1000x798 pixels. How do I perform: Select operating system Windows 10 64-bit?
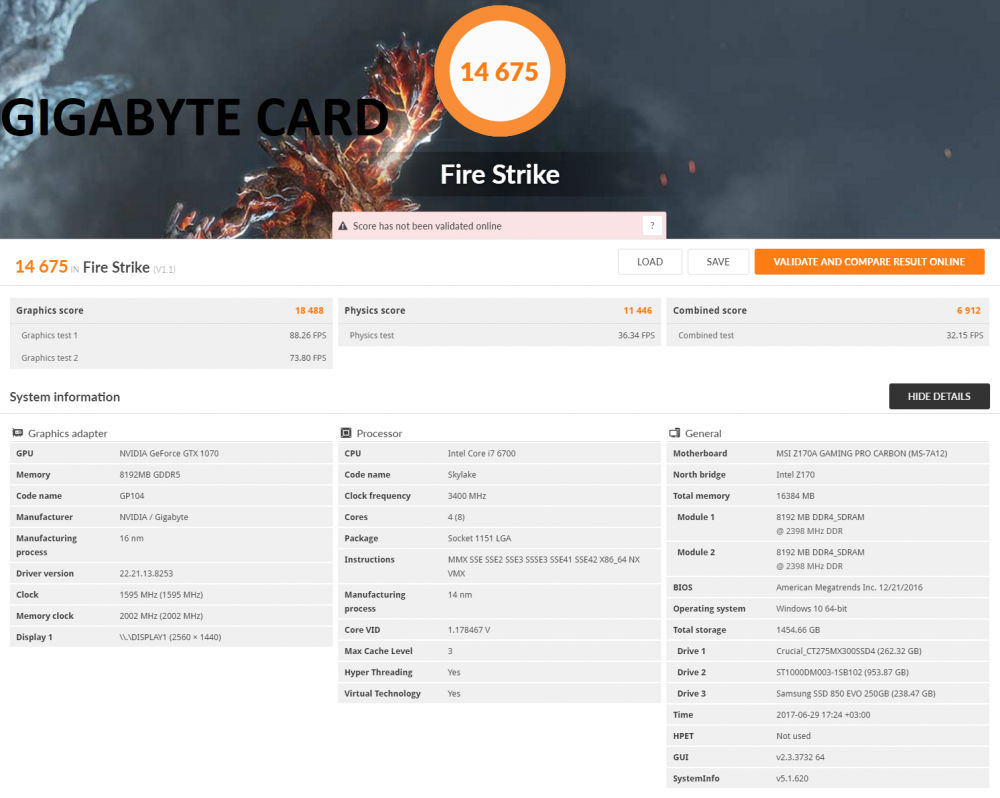click(x=812, y=609)
